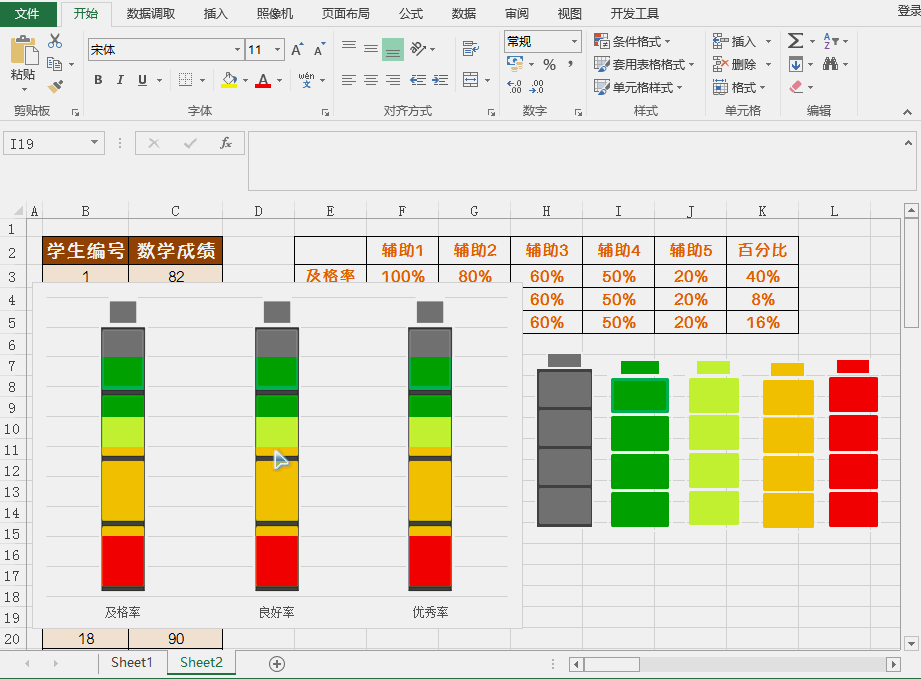Viewport: 921px width, 679px height.
Task: Increase the indent
Action: (x=441, y=80)
